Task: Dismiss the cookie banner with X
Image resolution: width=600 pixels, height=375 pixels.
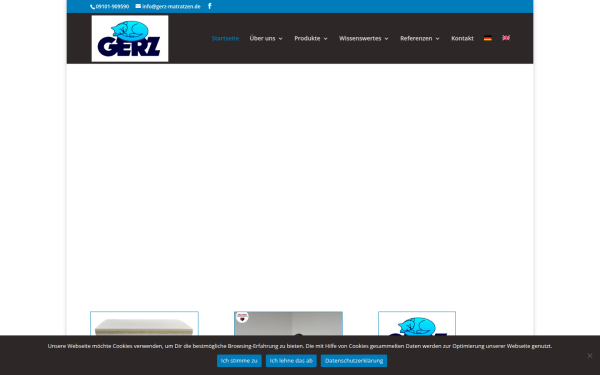Action: click(x=590, y=355)
